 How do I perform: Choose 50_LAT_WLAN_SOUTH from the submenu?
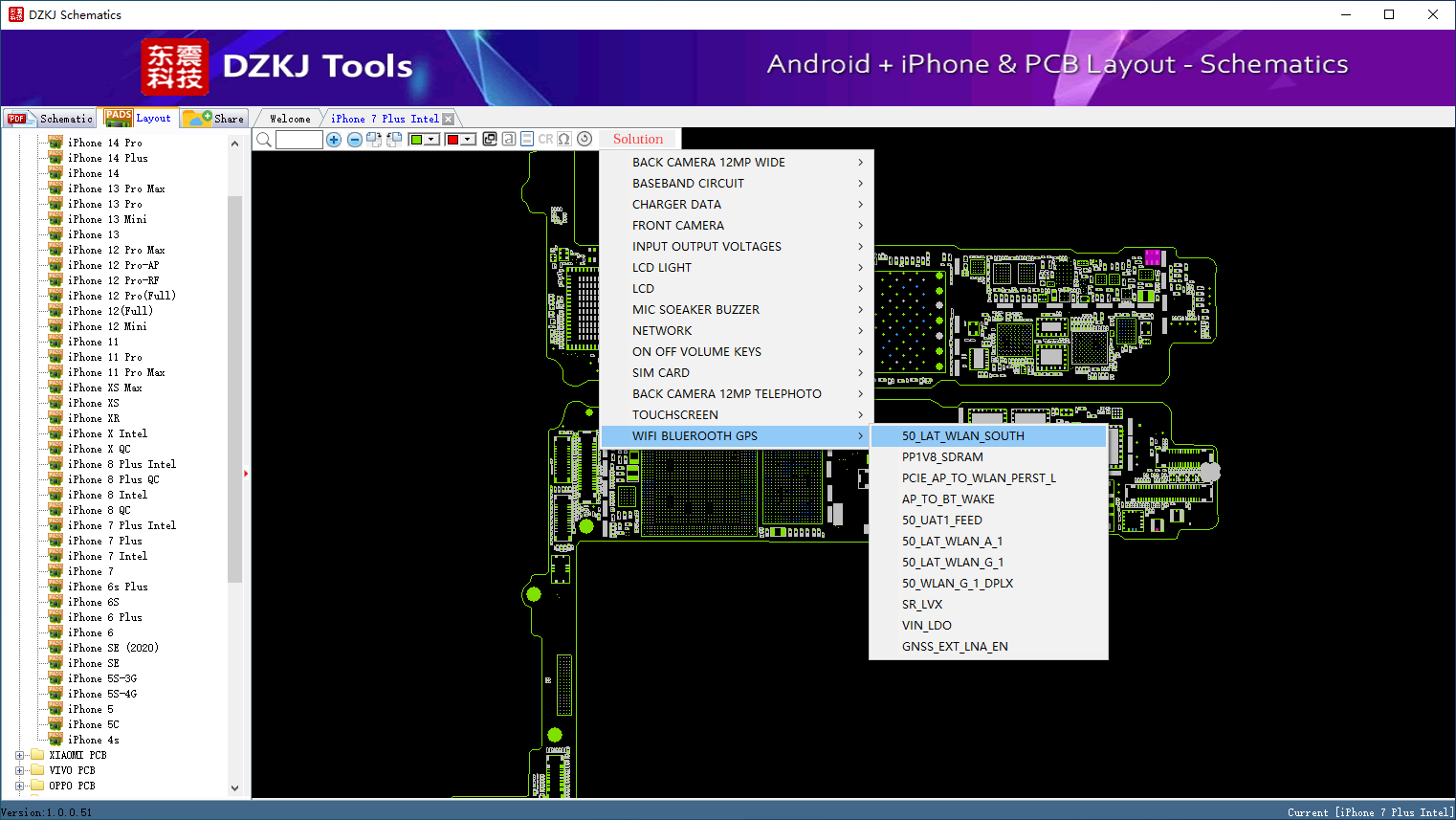pos(988,436)
